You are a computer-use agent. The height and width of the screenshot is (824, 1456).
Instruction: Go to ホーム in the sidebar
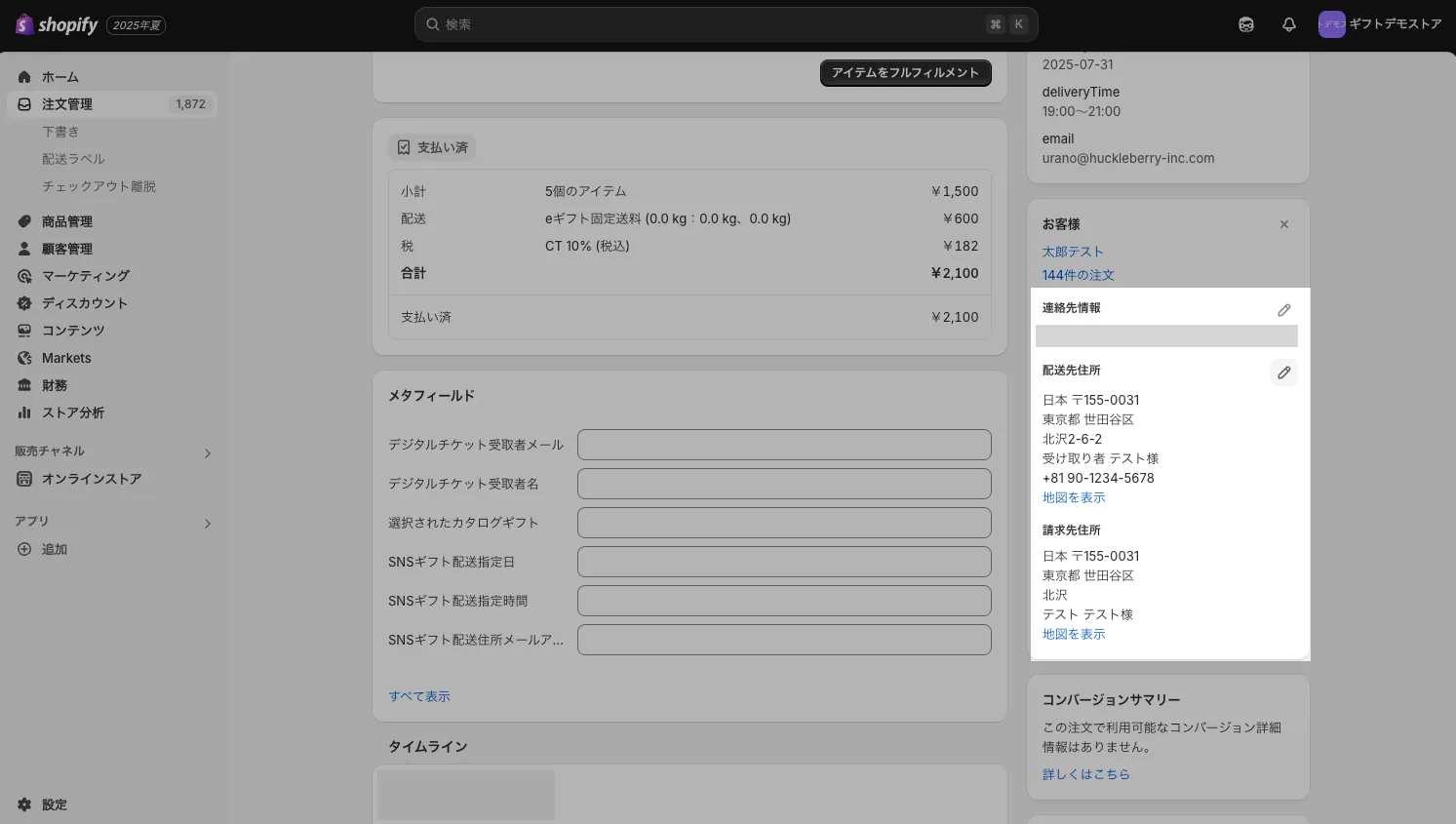pos(59,77)
